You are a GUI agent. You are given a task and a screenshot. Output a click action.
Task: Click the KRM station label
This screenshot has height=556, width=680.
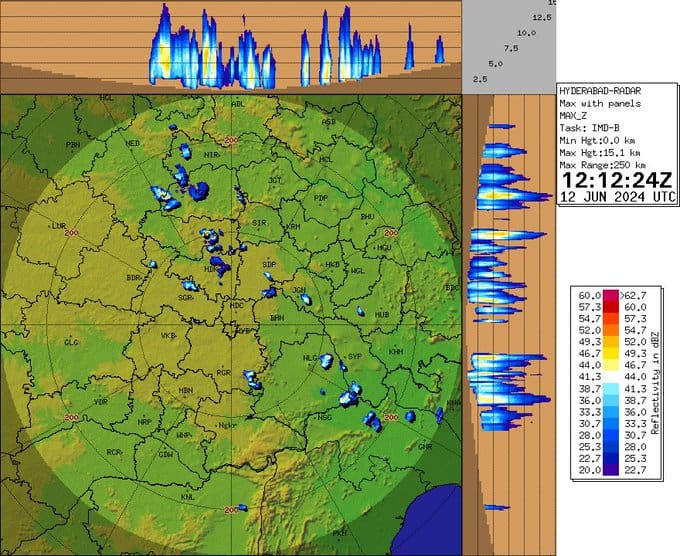pyautogui.click(x=294, y=227)
